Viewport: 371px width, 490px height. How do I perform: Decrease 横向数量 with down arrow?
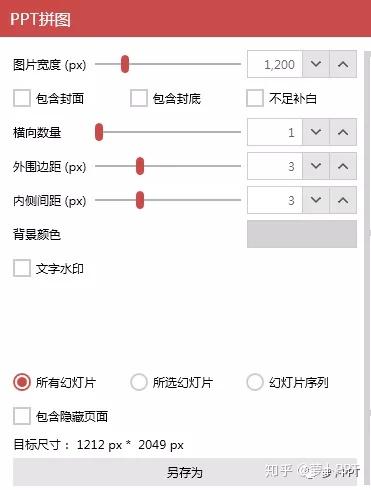tap(316, 132)
